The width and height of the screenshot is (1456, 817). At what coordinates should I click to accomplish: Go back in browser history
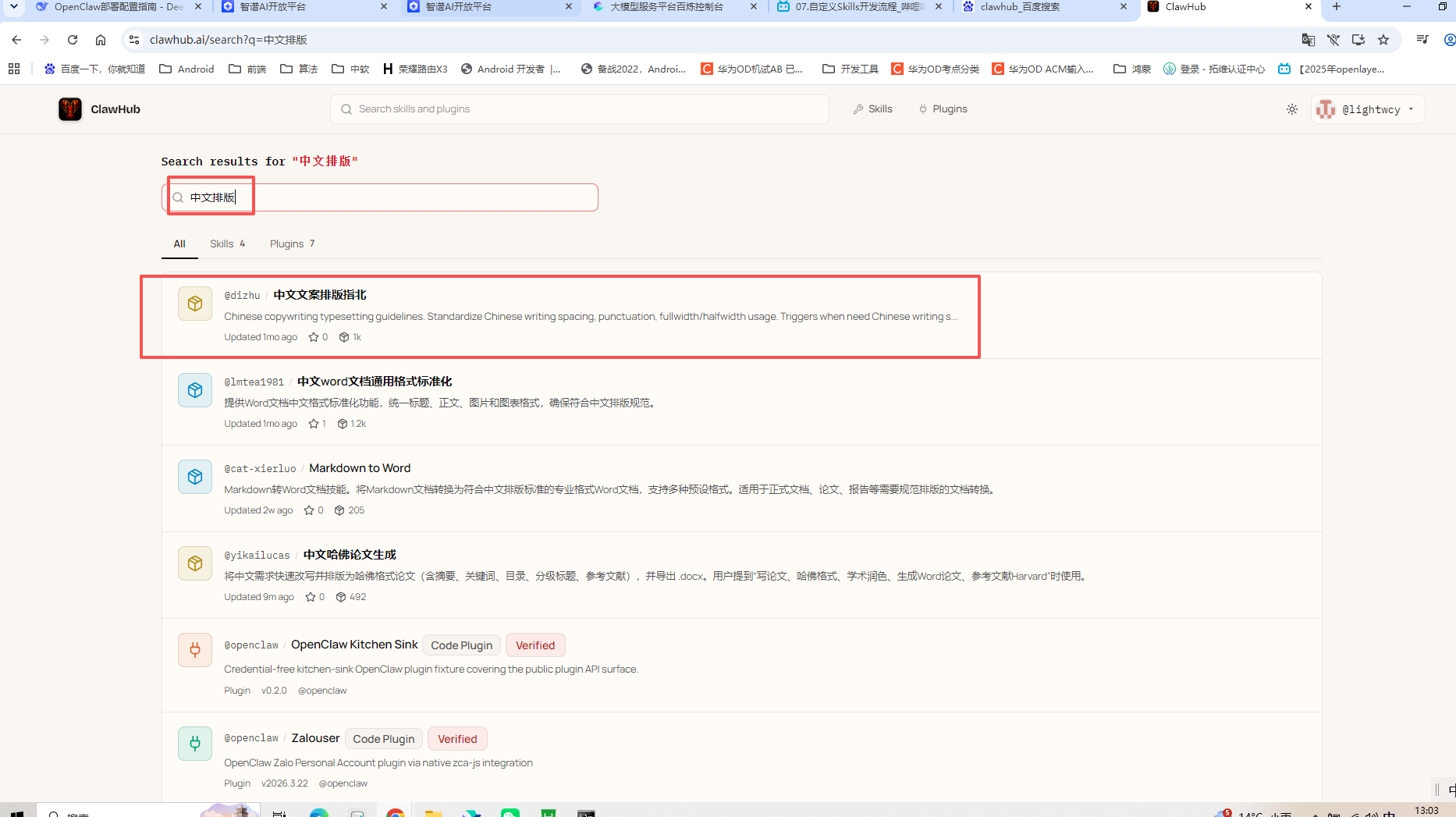pyautogui.click(x=16, y=40)
